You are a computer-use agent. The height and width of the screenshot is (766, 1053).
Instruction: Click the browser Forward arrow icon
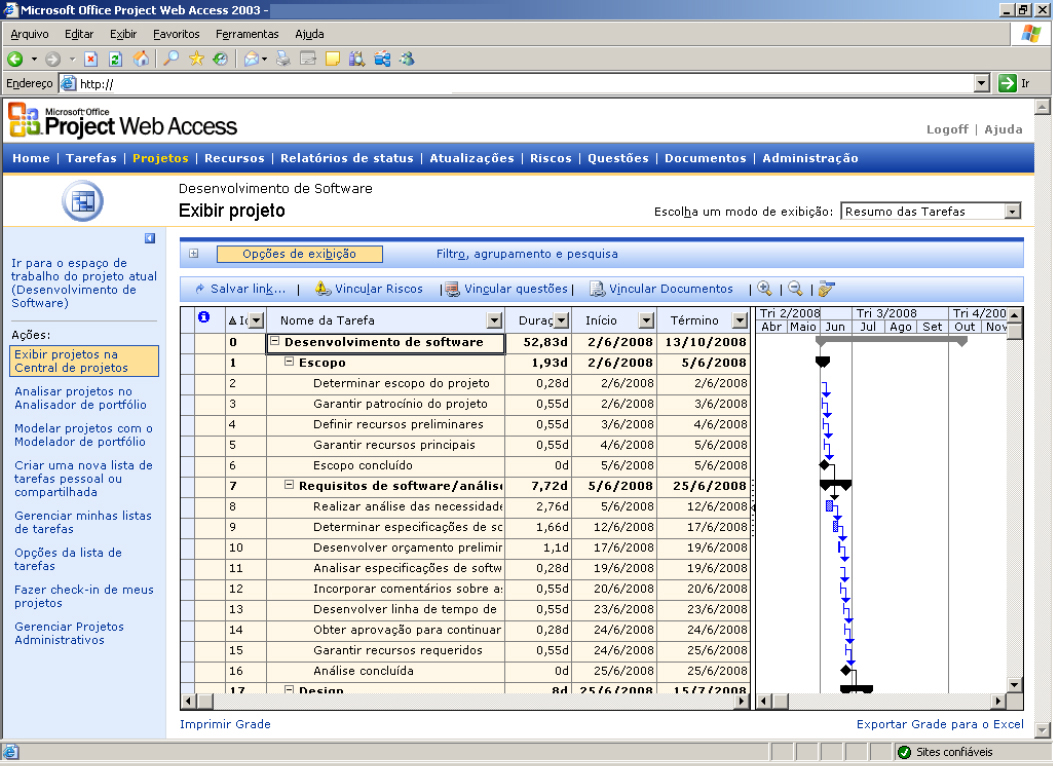52,59
